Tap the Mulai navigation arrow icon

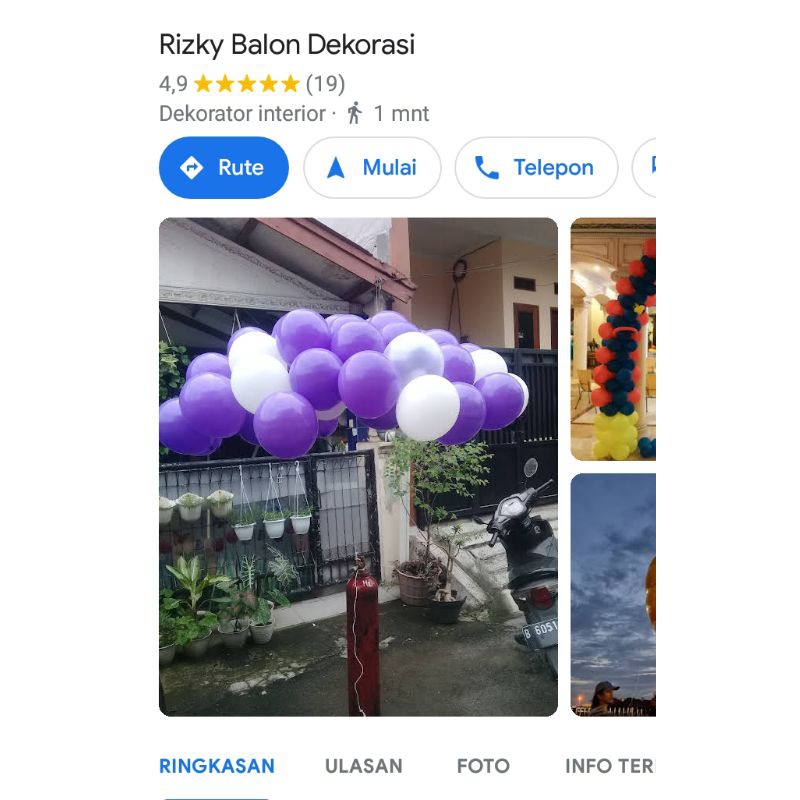pos(336,167)
